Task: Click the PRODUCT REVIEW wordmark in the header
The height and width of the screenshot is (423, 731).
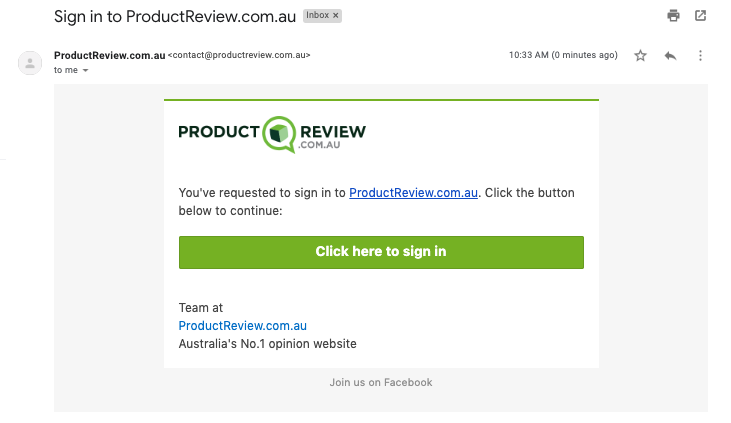Action: pyautogui.click(x=272, y=134)
